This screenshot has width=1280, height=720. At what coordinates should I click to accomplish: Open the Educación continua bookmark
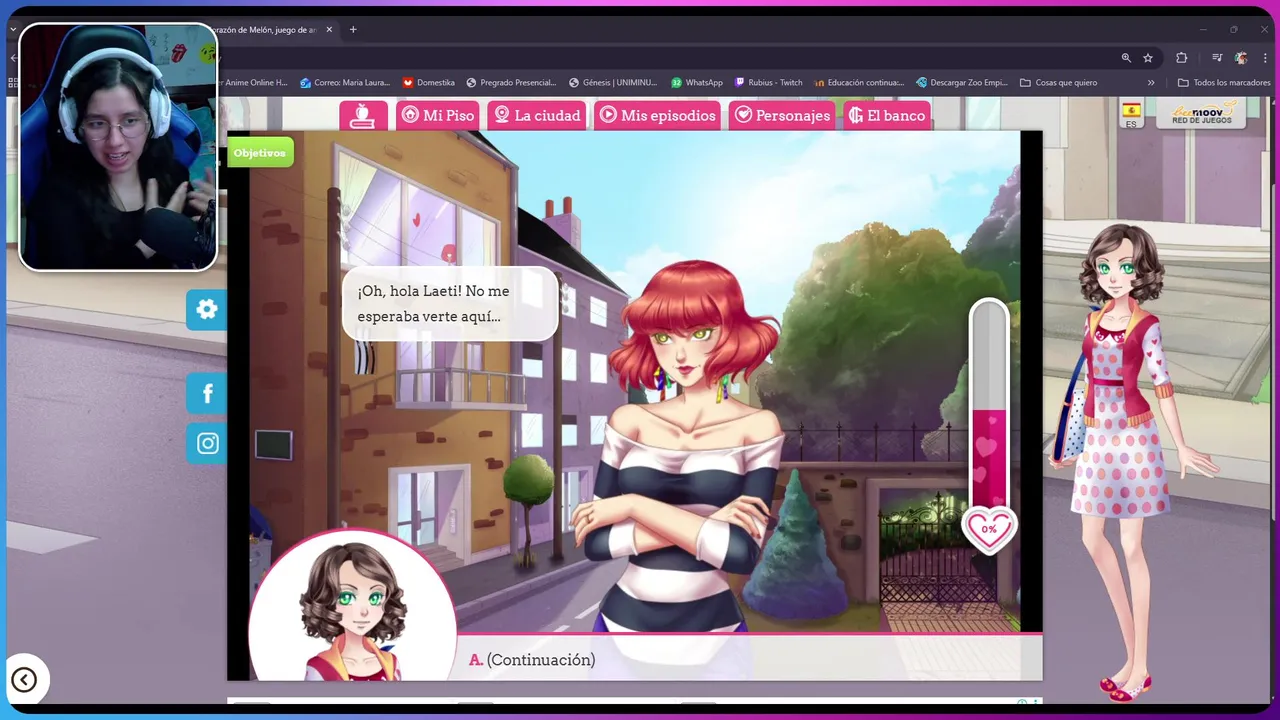(859, 83)
